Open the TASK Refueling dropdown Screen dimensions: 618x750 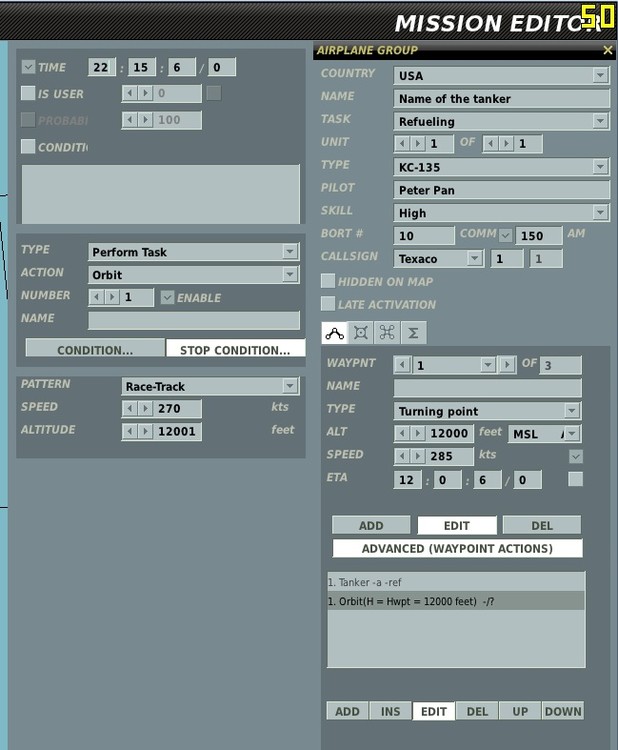click(600, 121)
